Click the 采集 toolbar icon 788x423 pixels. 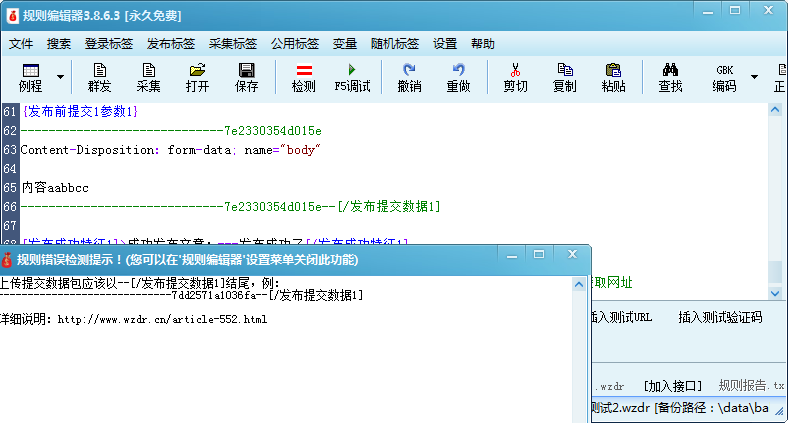point(148,77)
